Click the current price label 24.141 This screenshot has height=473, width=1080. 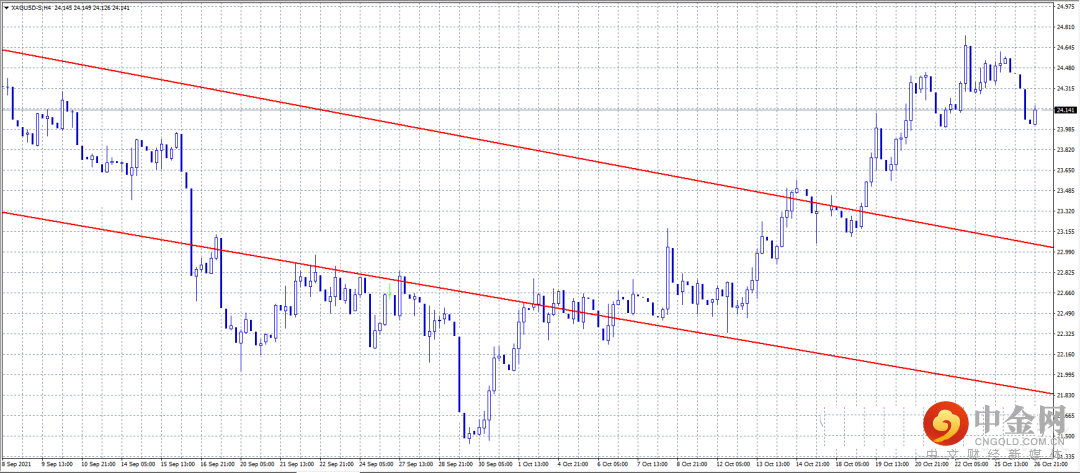[1064, 109]
